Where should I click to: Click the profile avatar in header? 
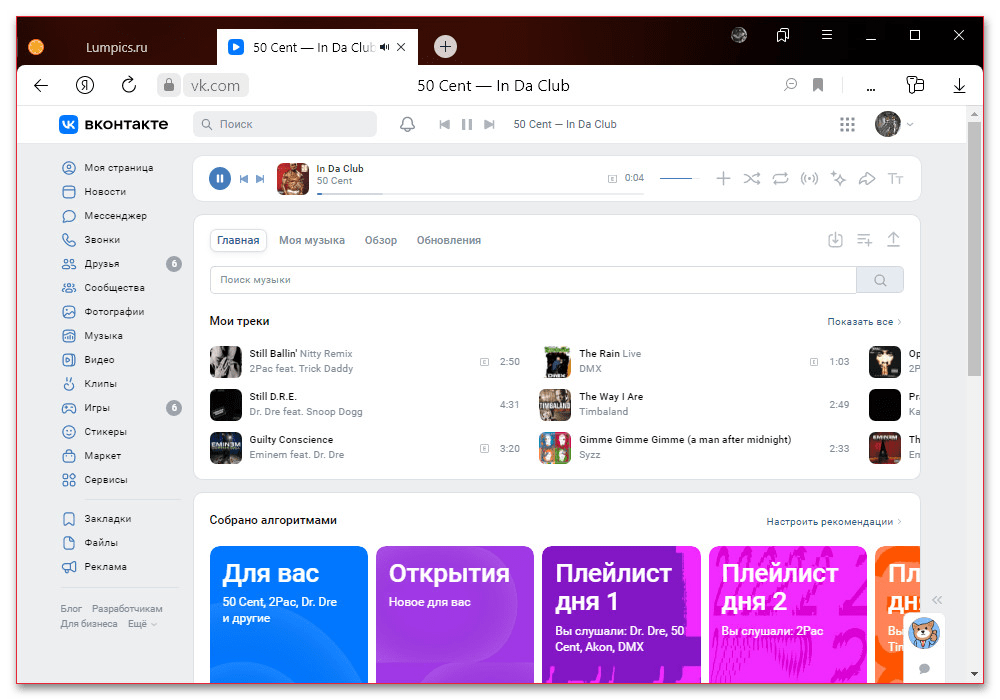click(x=887, y=124)
